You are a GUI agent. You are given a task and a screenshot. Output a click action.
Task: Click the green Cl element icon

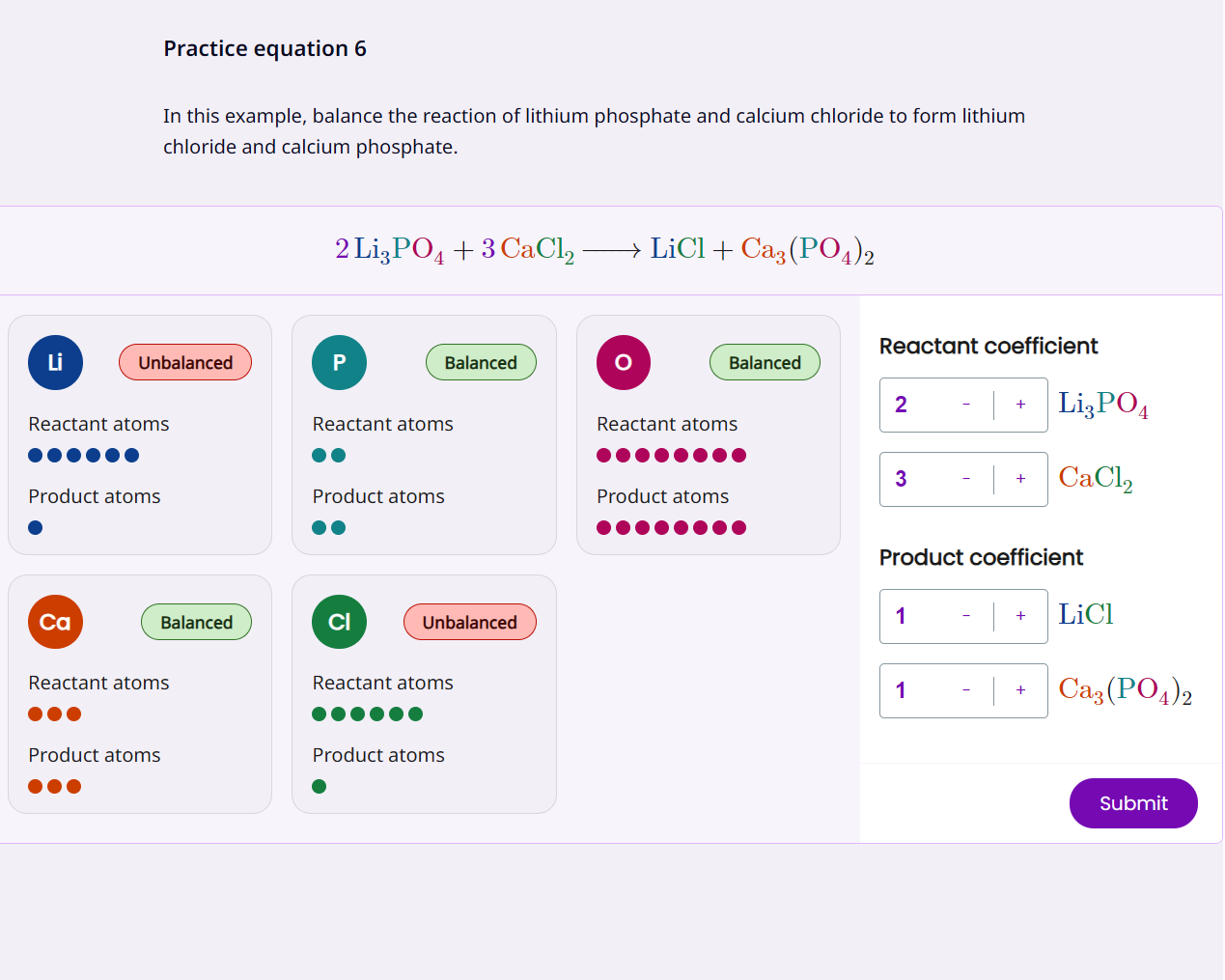tap(339, 622)
